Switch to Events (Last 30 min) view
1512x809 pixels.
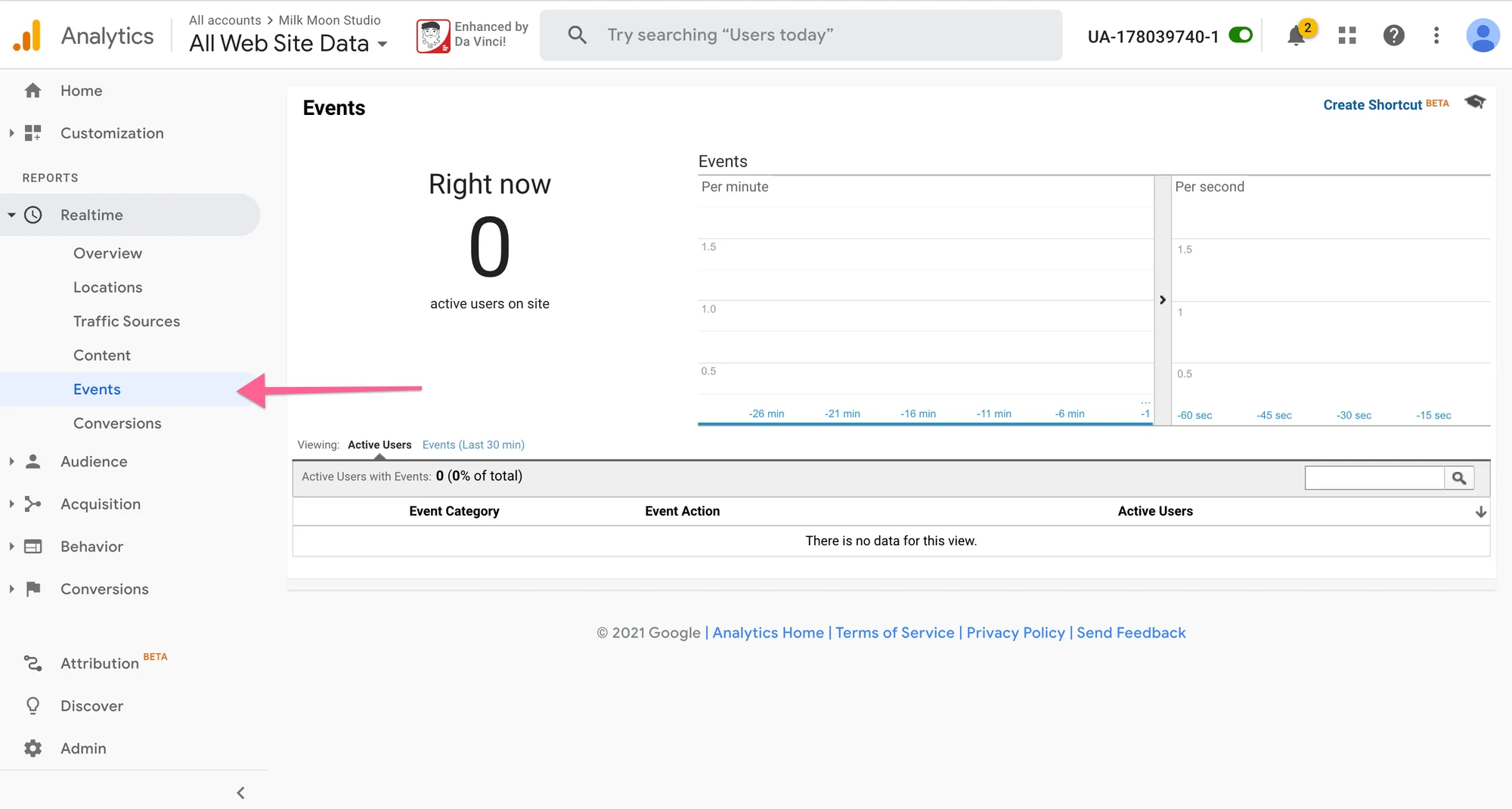point(473,445)
